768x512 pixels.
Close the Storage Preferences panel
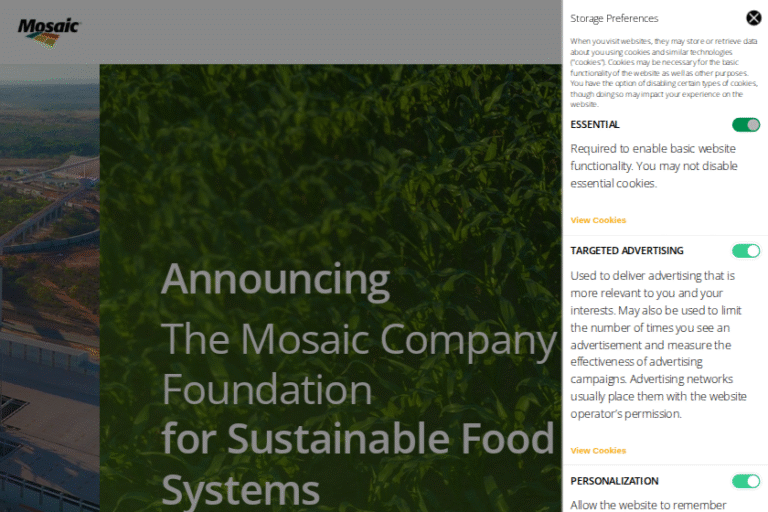[754, 18]
